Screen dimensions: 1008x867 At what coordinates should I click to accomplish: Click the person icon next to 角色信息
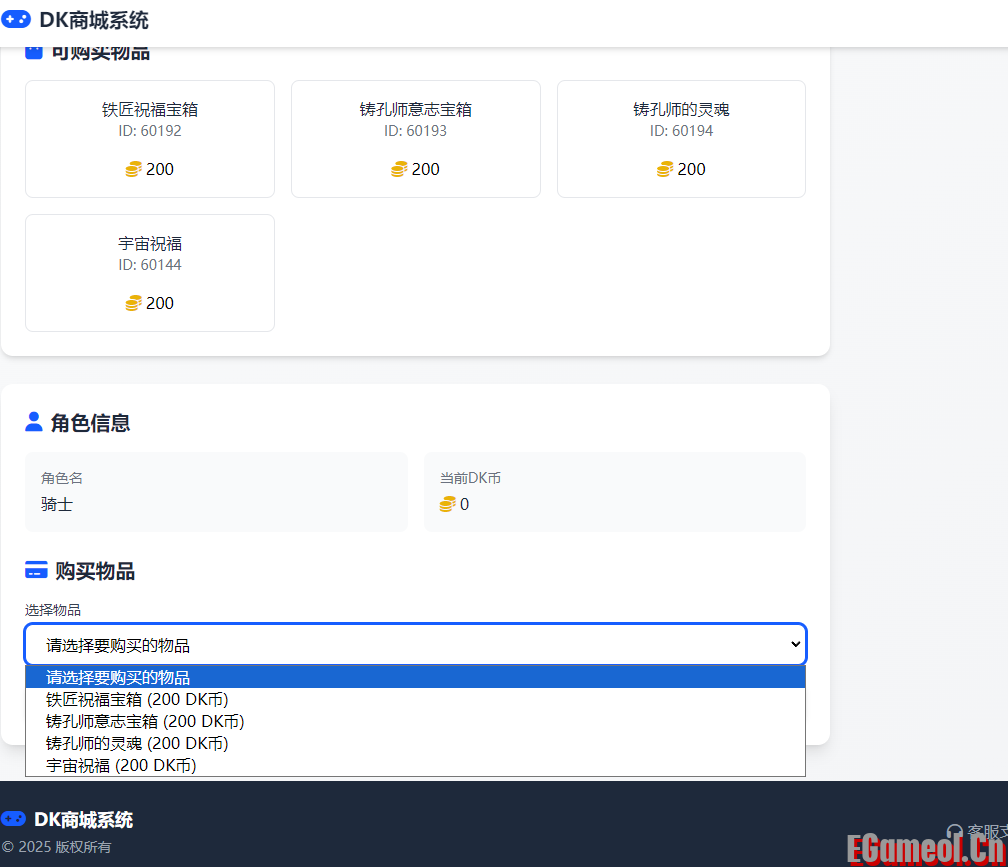[x=33, y=422]
